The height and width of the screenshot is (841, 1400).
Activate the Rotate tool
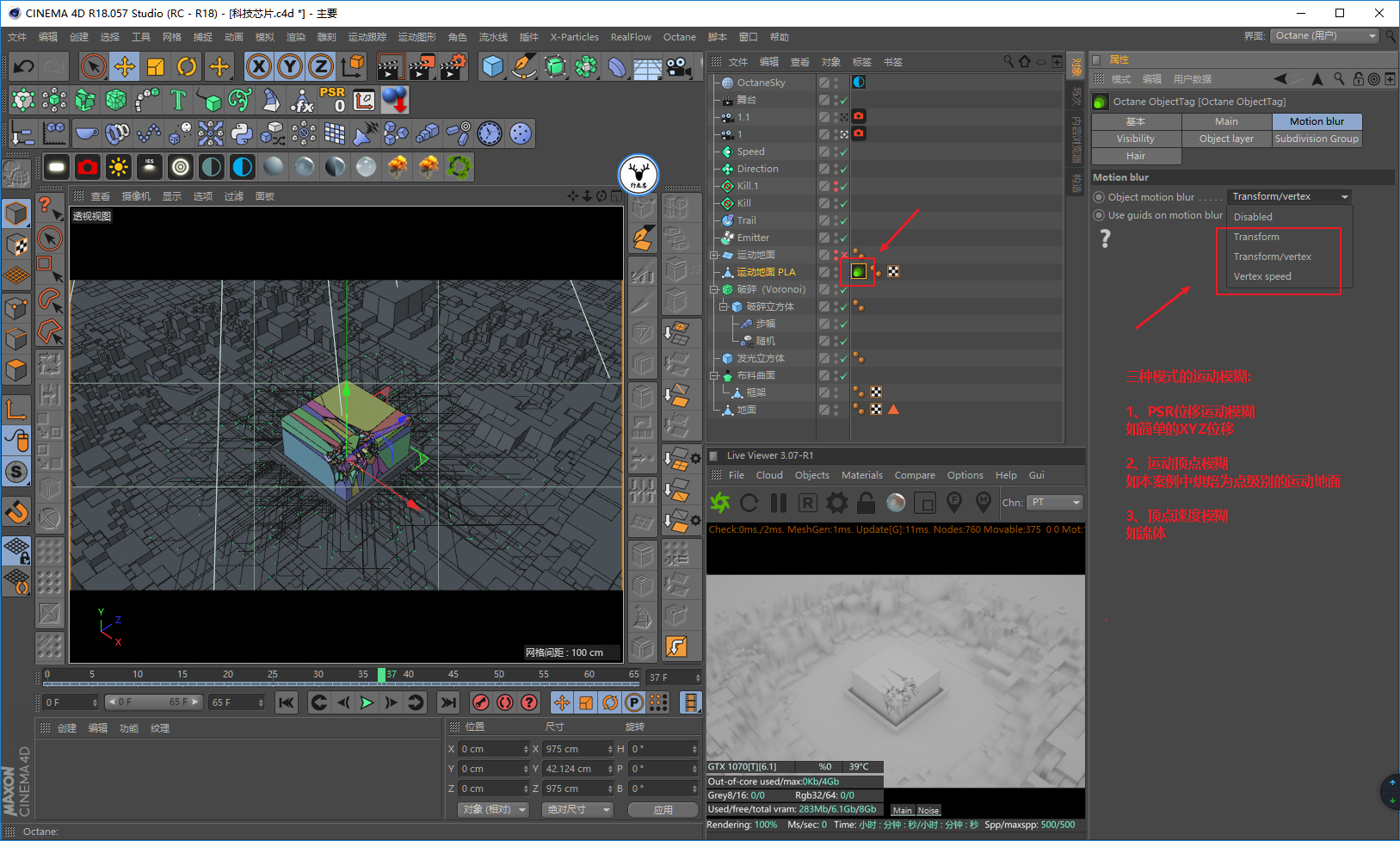point(187,66)
